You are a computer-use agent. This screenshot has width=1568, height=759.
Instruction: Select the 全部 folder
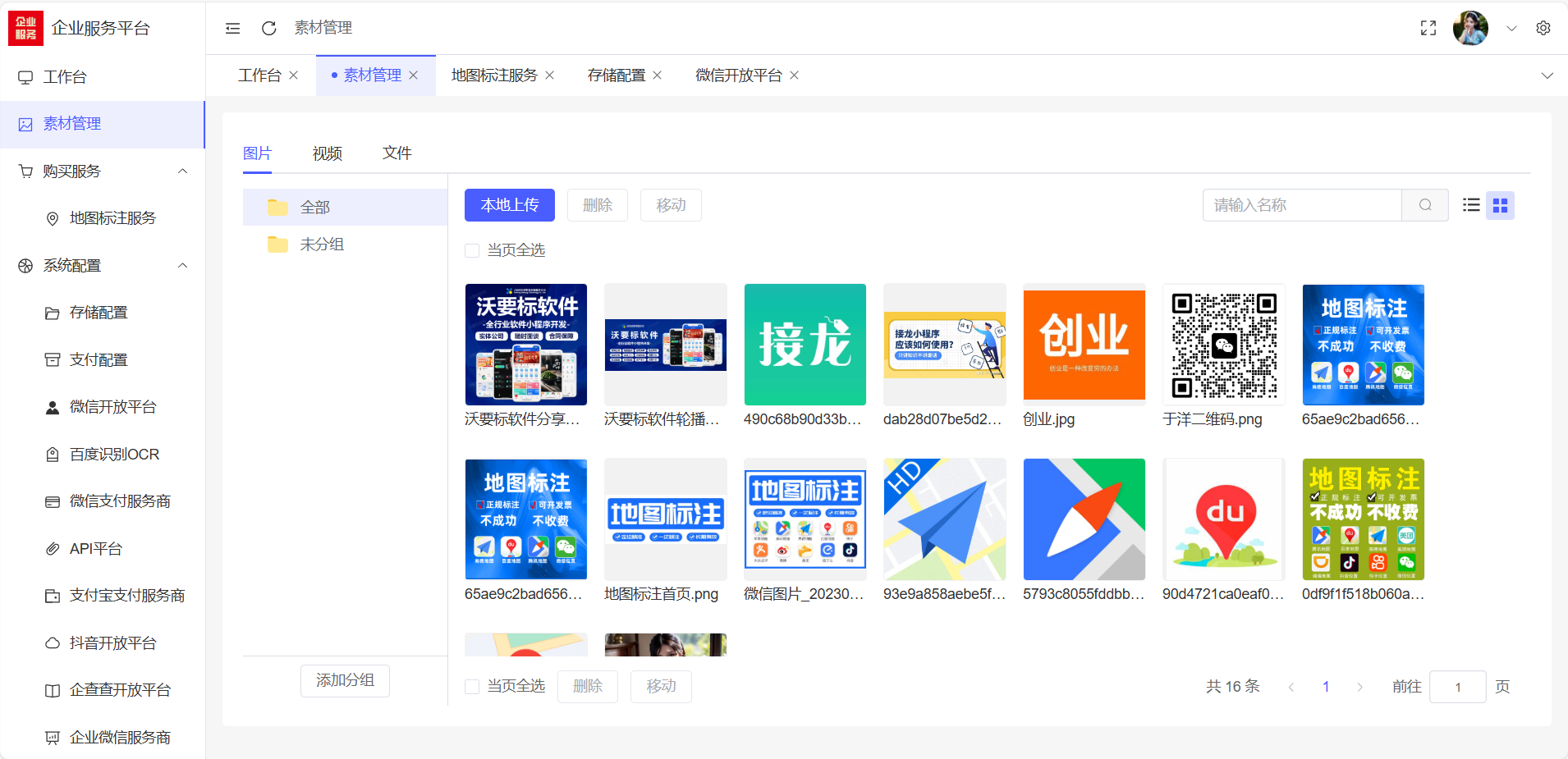(x=345, y=208)
